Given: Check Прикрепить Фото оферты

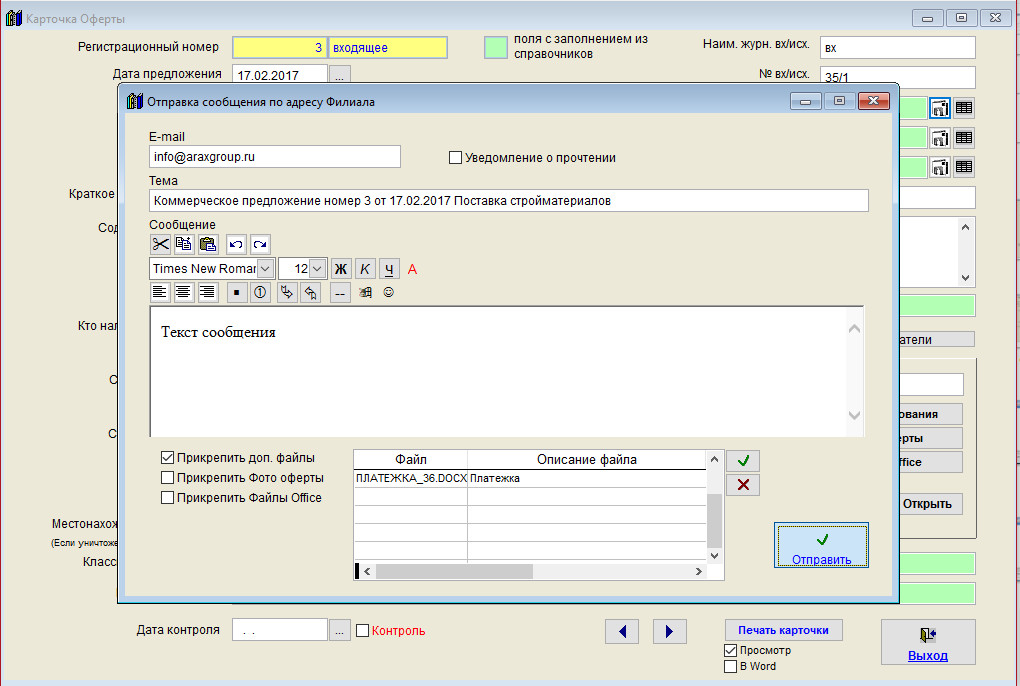Looking at the screenshot, I should point(168,478).
